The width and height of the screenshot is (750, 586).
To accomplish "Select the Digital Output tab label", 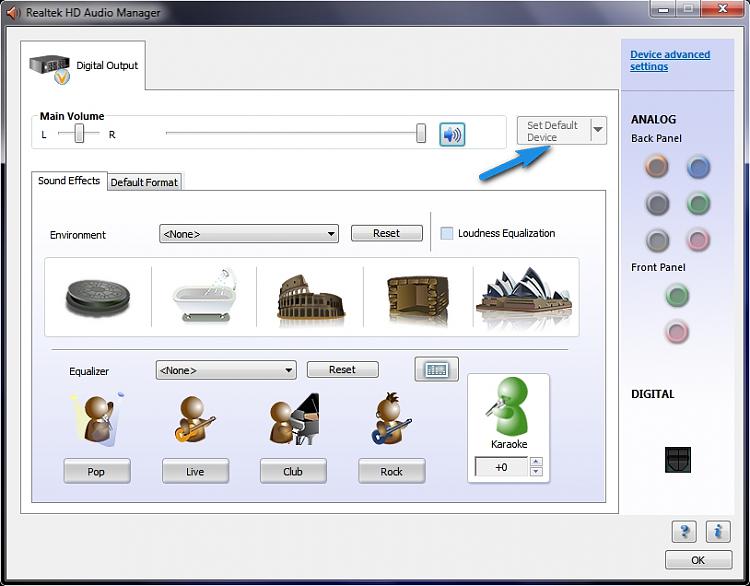I will tap(107, 66).
